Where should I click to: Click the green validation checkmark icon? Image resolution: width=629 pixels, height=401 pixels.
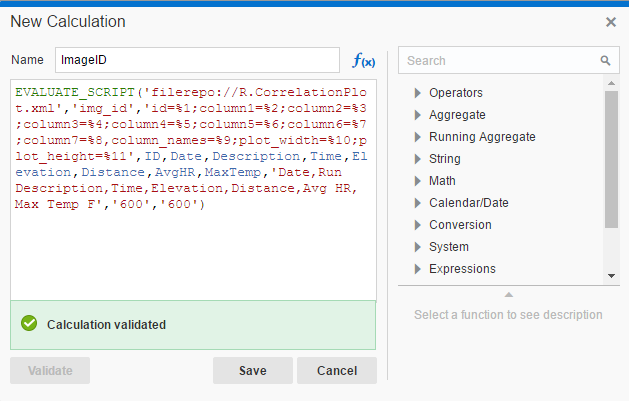pos(29,324)
